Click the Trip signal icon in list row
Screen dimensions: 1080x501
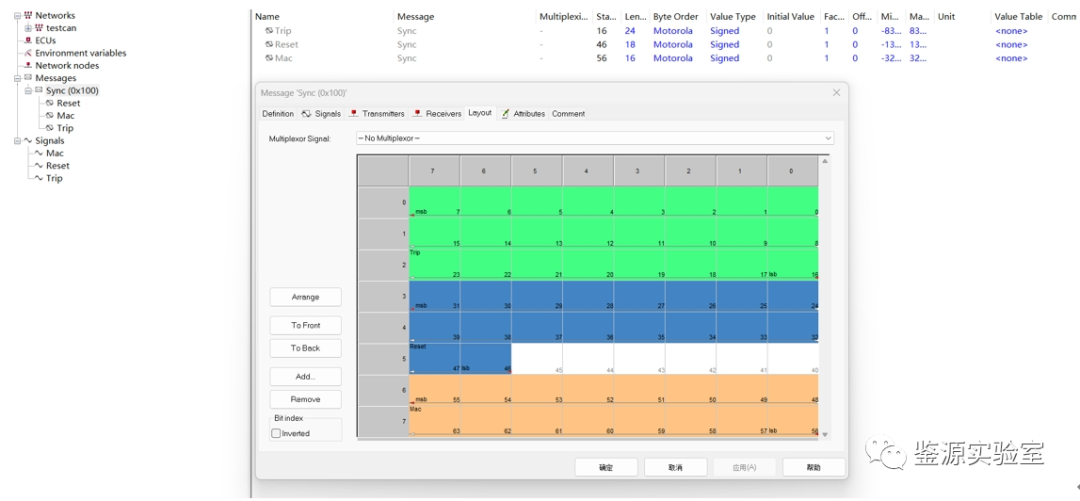tap(269, 31)
